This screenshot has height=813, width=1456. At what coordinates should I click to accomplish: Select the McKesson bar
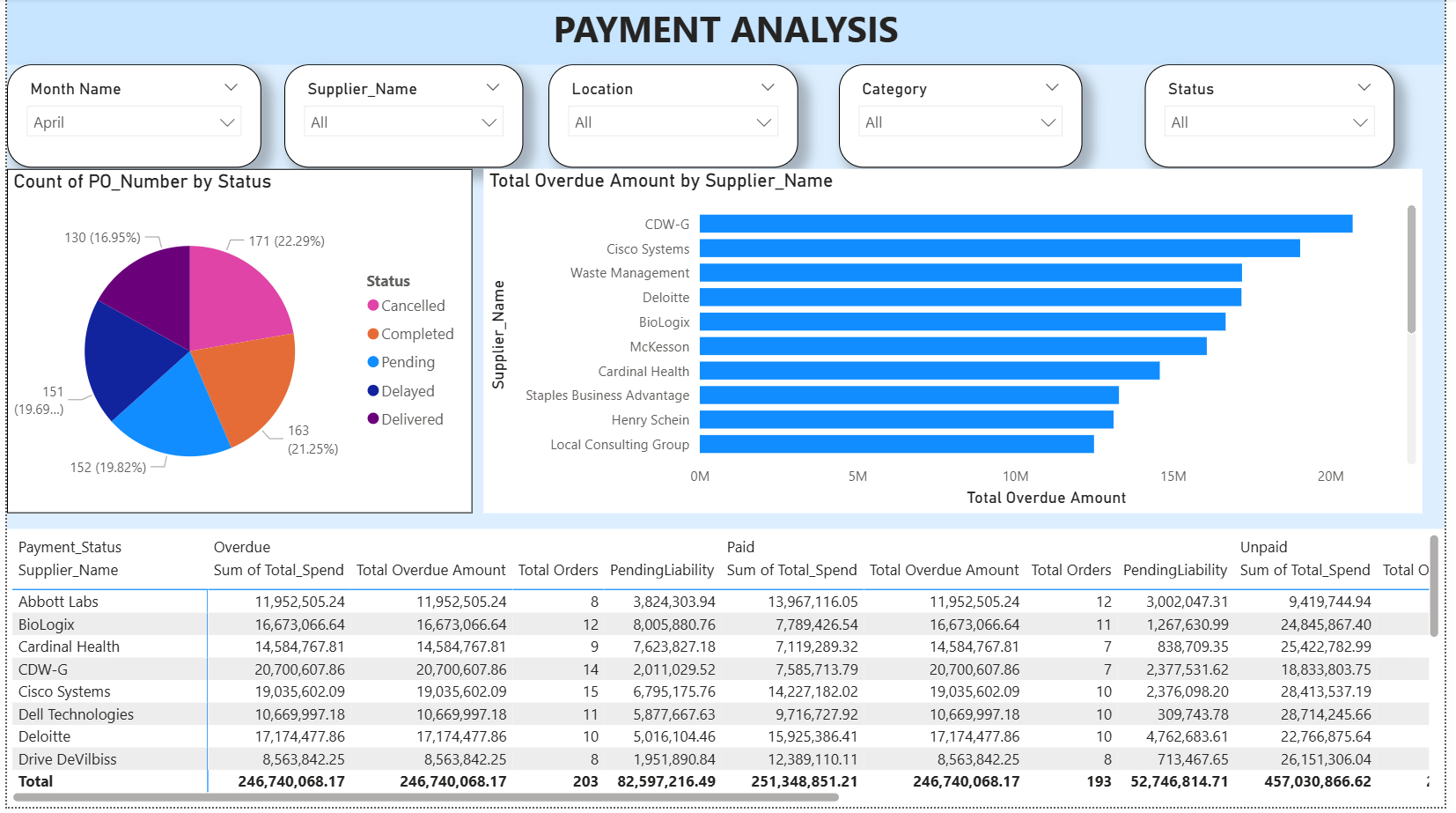tap(953, 346)
